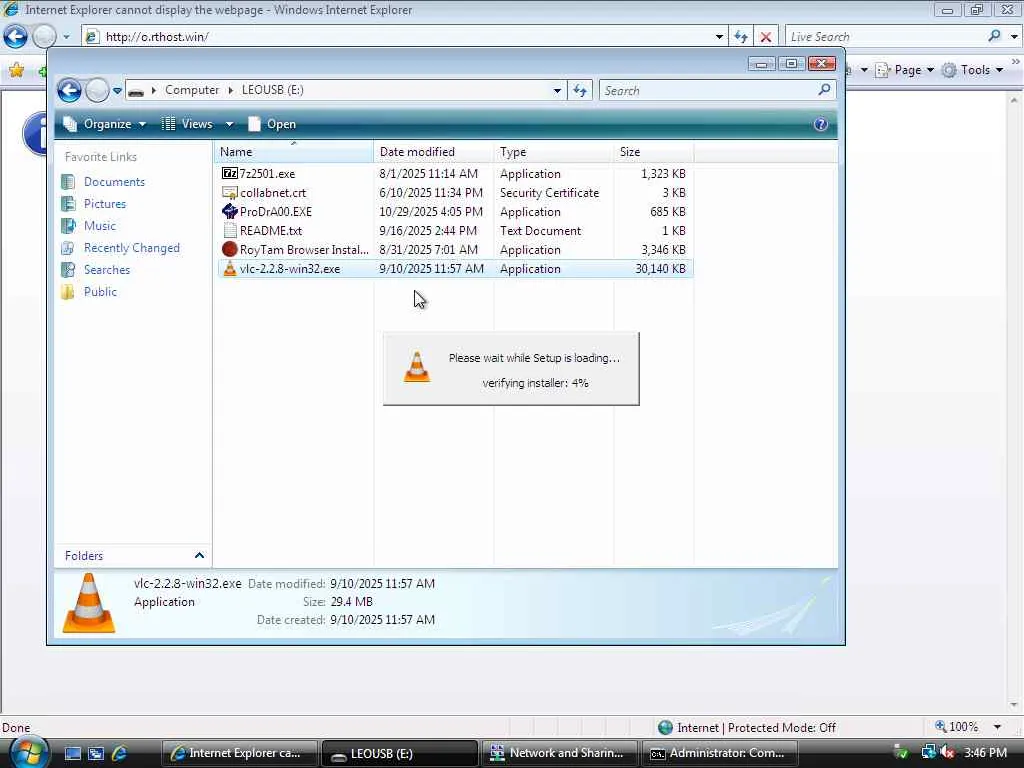
Task: Open the zoom level dropdown
Action: coord(997,727)
